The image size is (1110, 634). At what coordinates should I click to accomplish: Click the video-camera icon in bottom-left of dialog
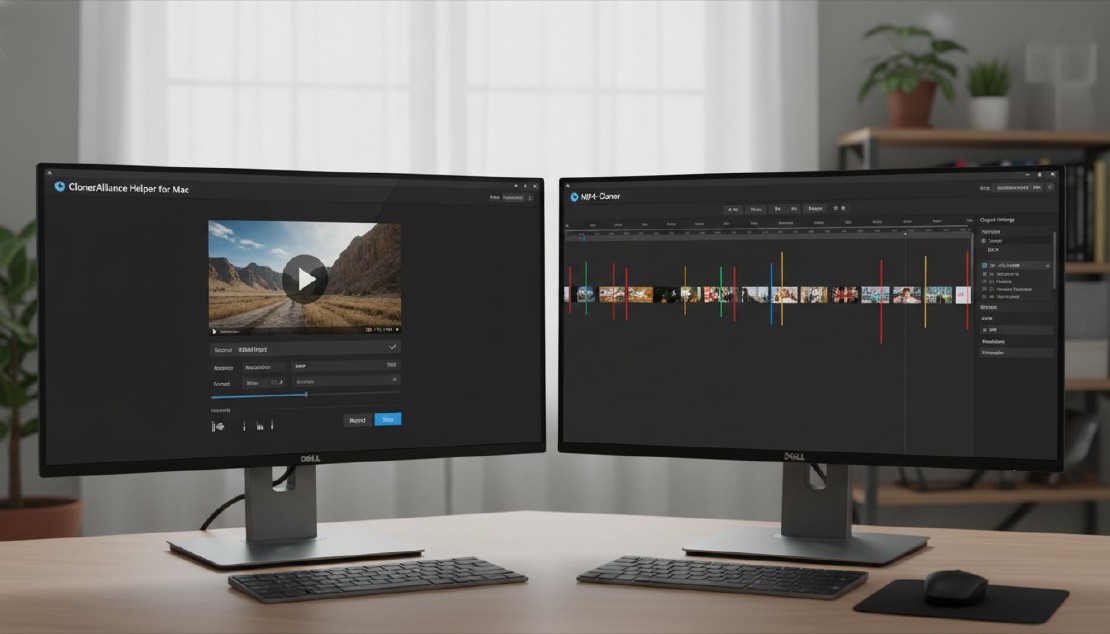[x=217, y=426]
